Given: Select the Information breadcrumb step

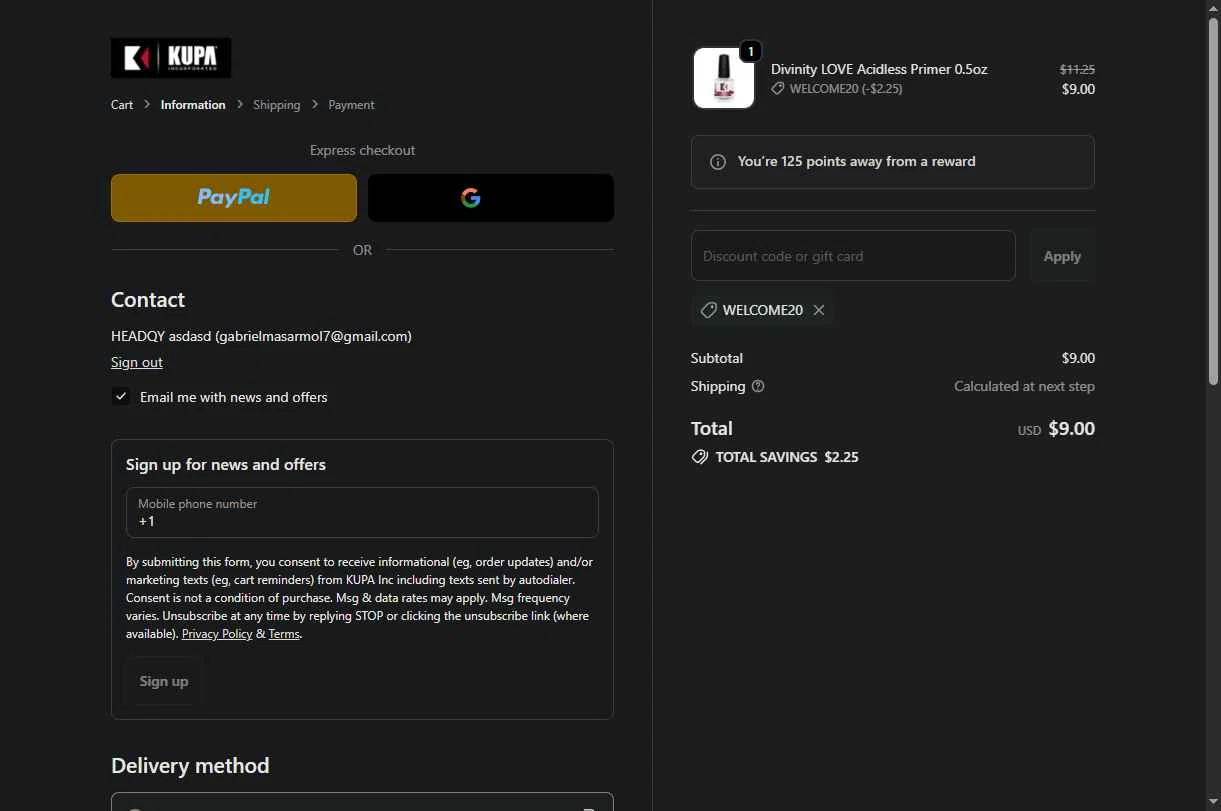Looking at the screenshot, I should (193, 105).
